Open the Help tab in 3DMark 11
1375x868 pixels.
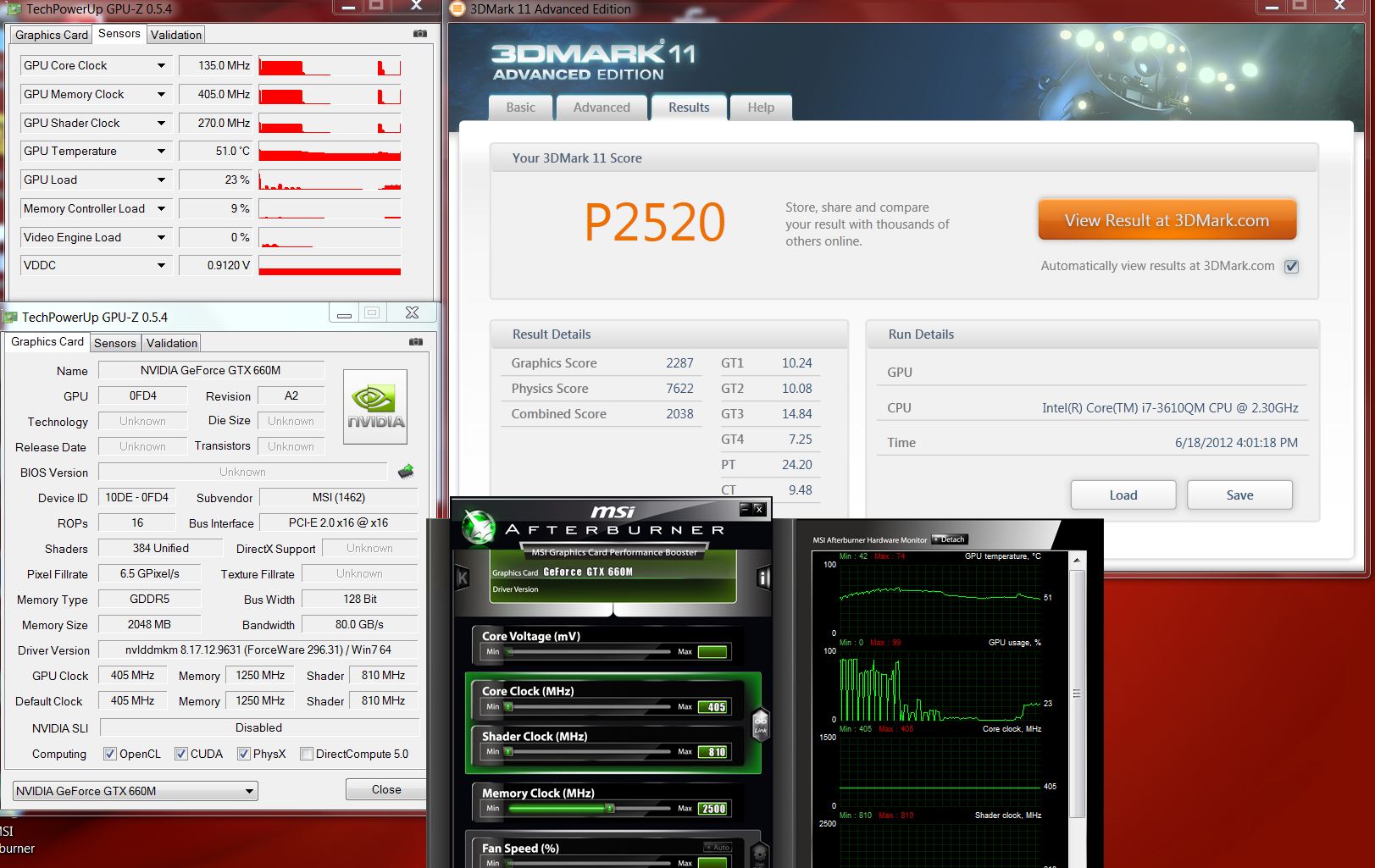click(761, 108)
